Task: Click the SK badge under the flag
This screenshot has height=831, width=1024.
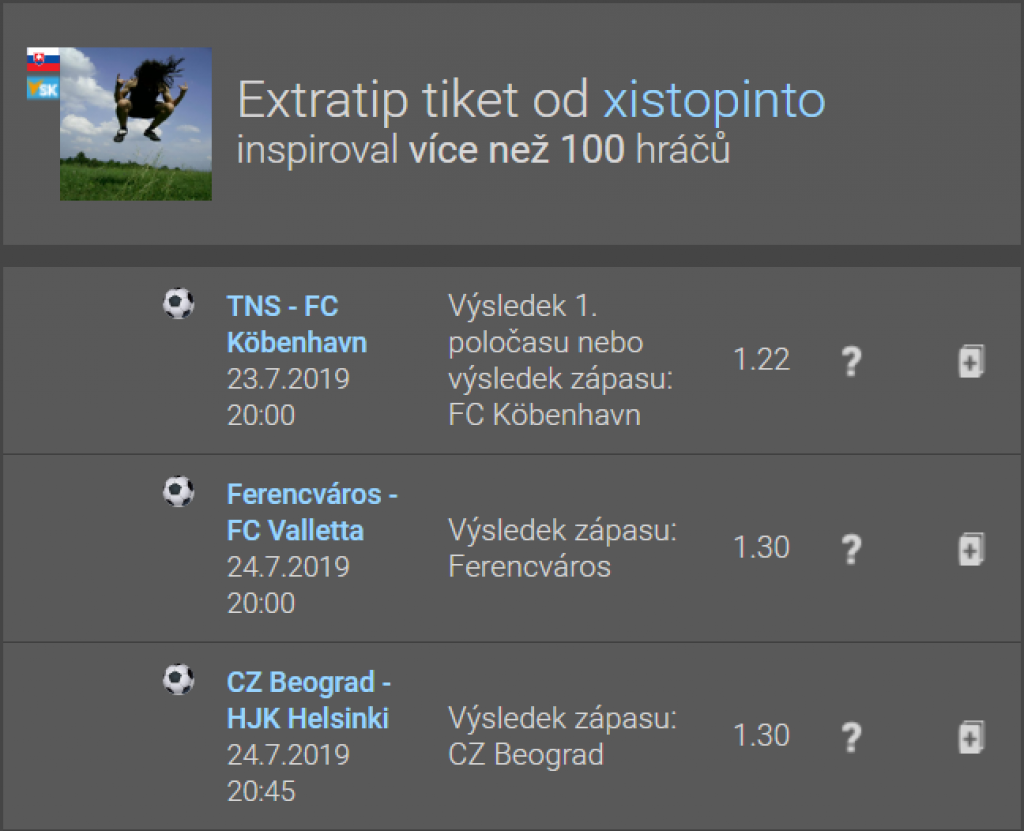Action: click(x=43, y=90)
